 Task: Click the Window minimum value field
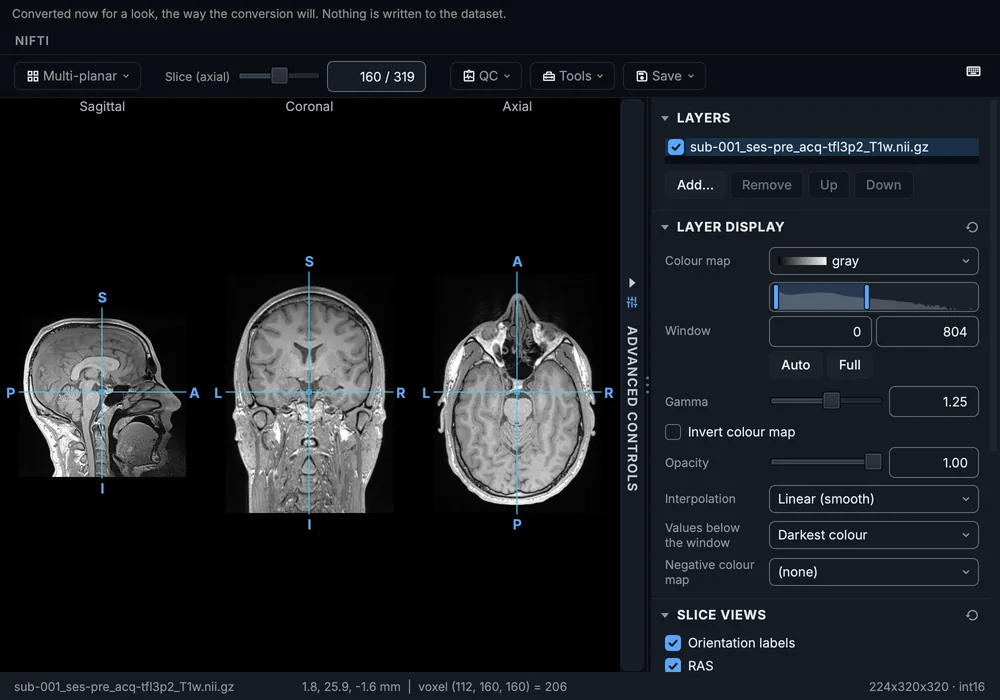820,332
